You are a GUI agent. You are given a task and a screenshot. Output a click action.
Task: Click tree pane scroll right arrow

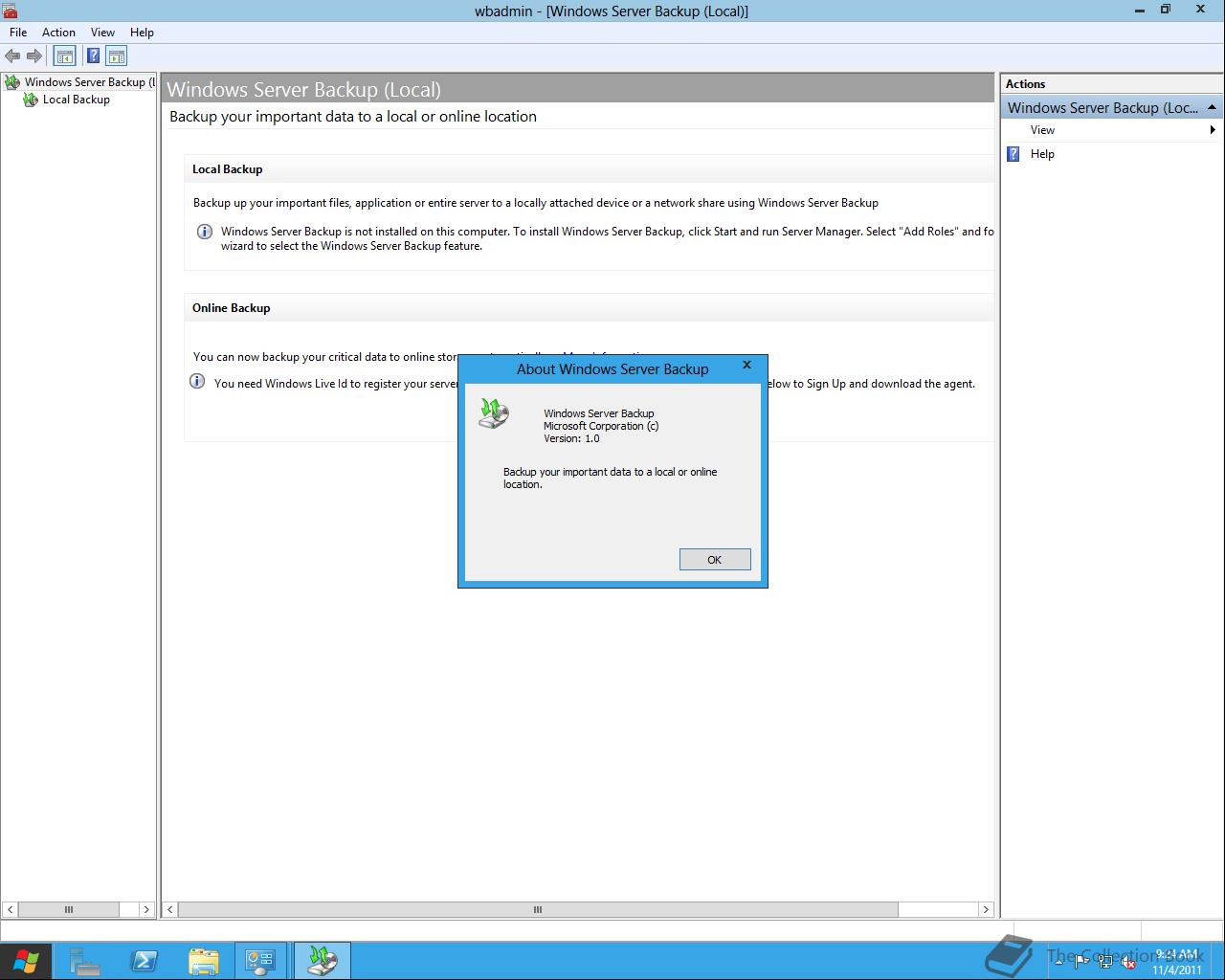coord(146,909)
